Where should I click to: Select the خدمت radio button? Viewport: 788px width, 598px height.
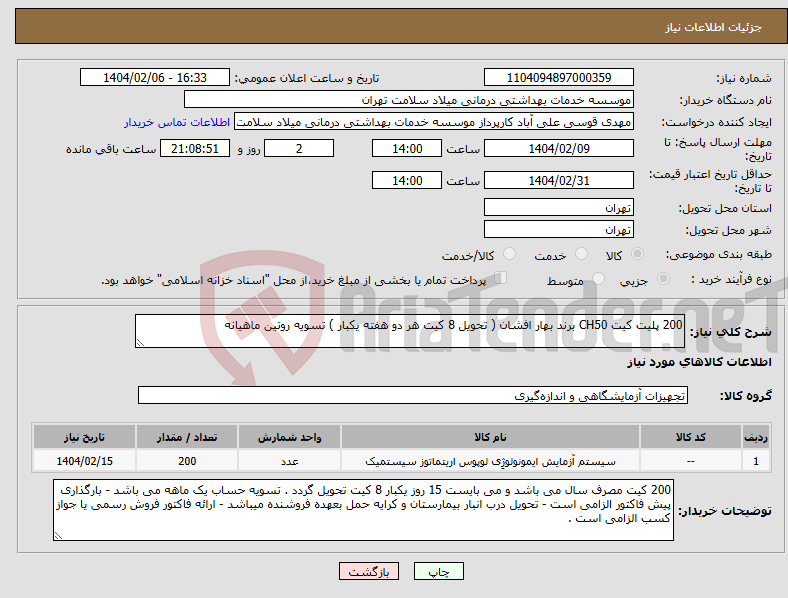581,254
